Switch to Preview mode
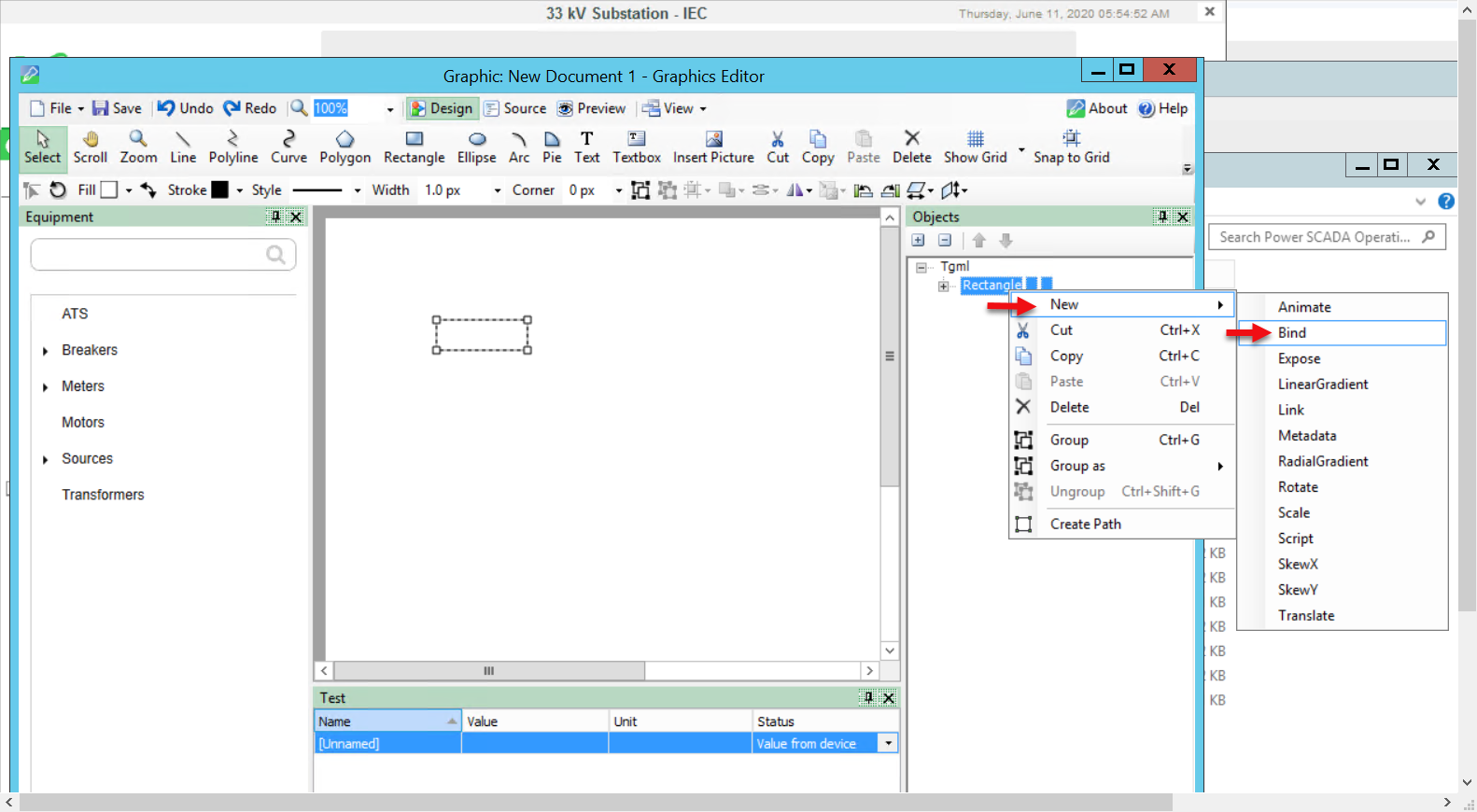Image resolution: width=1477 pixels, height=812 pixels. [x=592, y=108]
